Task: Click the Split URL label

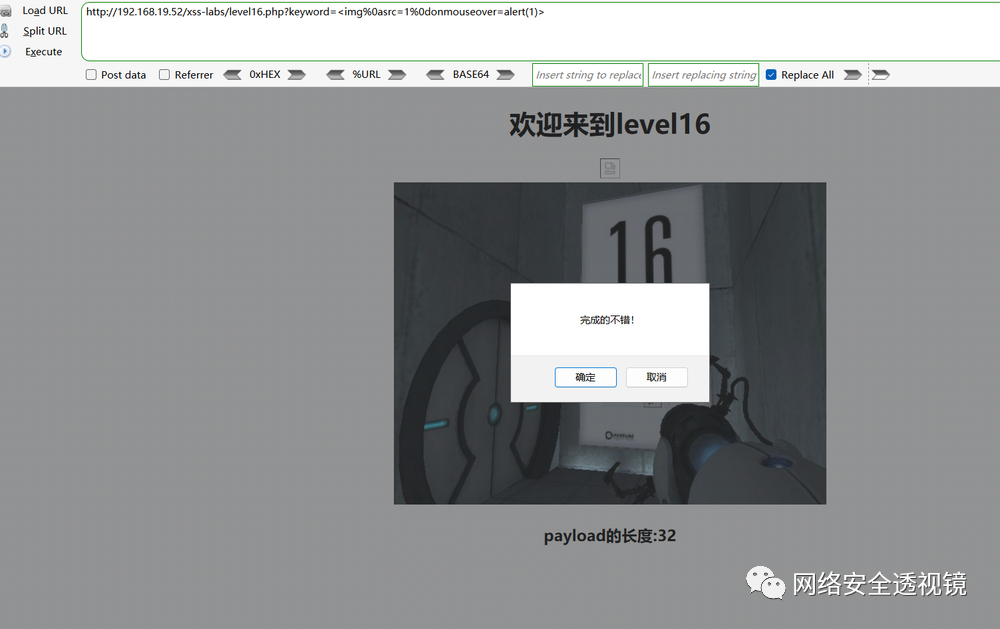Action: (x=45, y=31)
